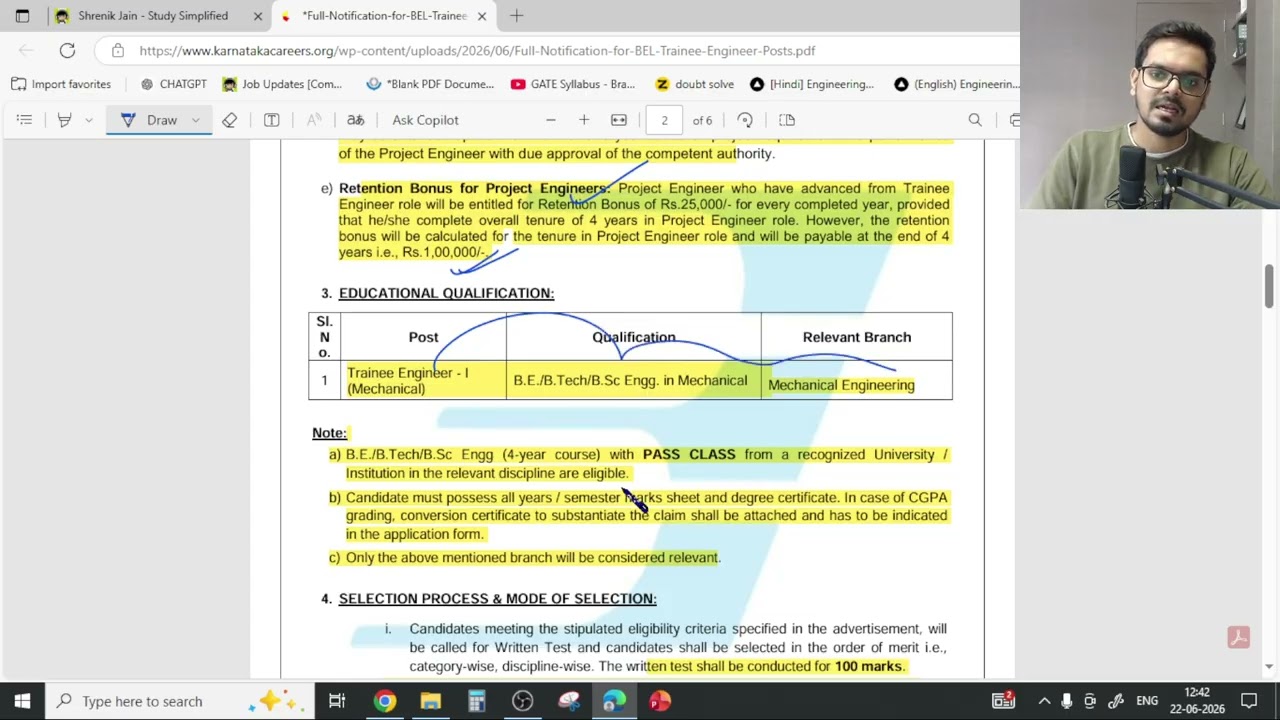1280x720 pixels.
Task: Close the Full-Notification-for-BEL-Trainee tab
Action: pyautogui.click(x=482, y=16)
